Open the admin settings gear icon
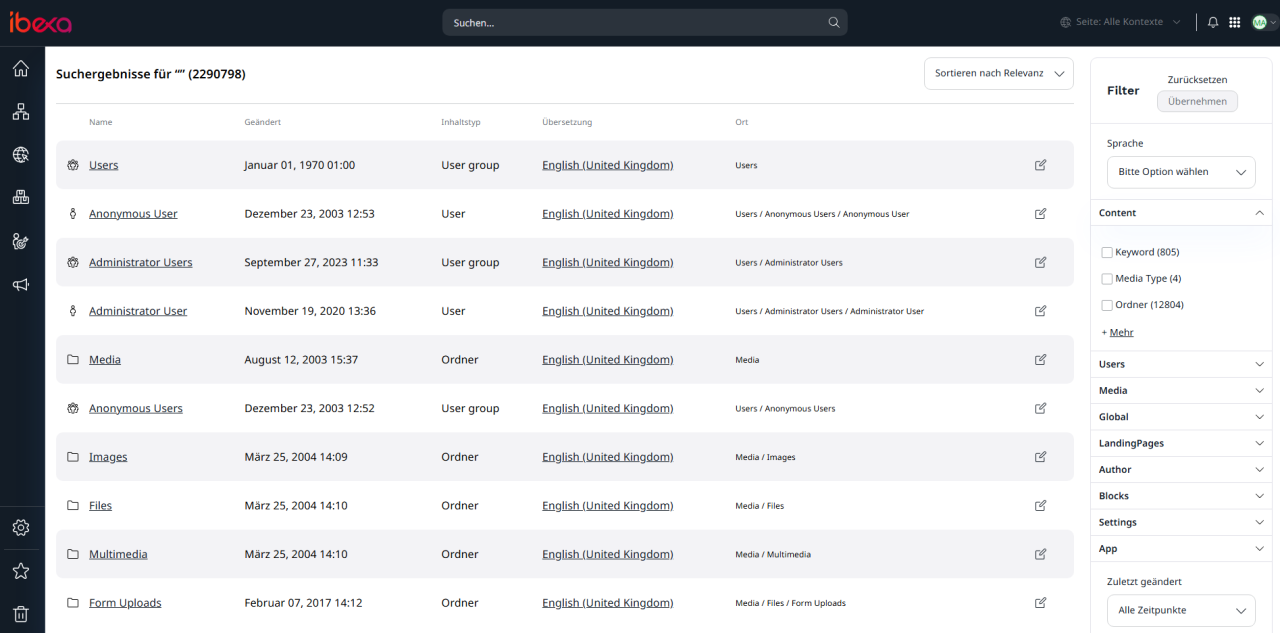1280x633 pixels. pyautogui.click(x=21, y=527)
